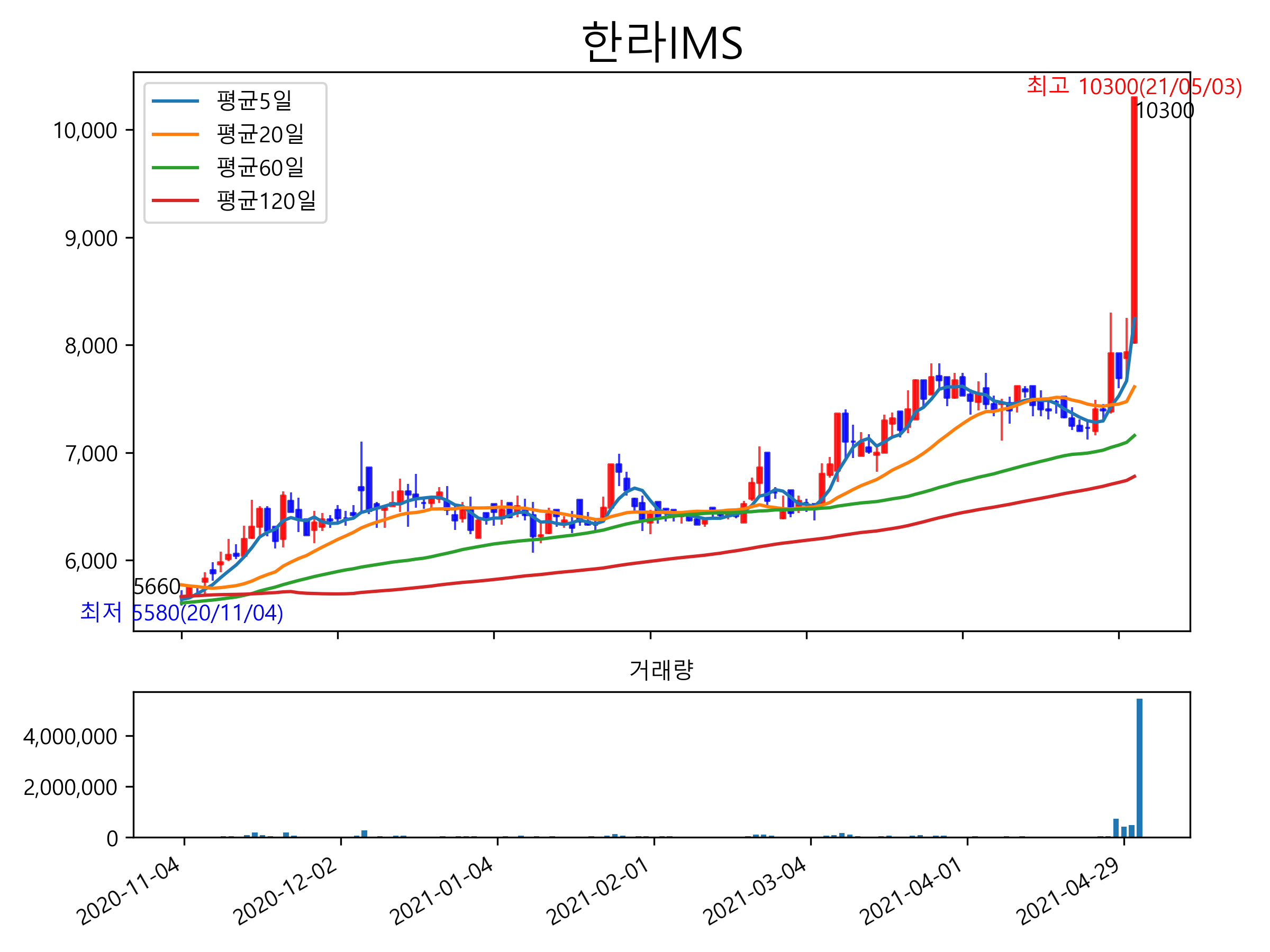1270x952 pixels.
Task: Click the 평균120일 legend label text
Action: [266, 201]
